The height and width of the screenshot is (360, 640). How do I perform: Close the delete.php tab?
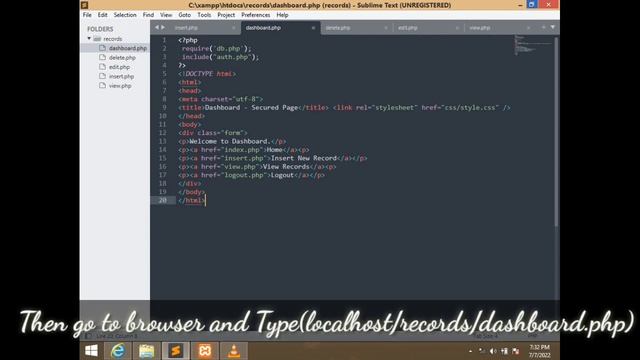coord(385,28)
